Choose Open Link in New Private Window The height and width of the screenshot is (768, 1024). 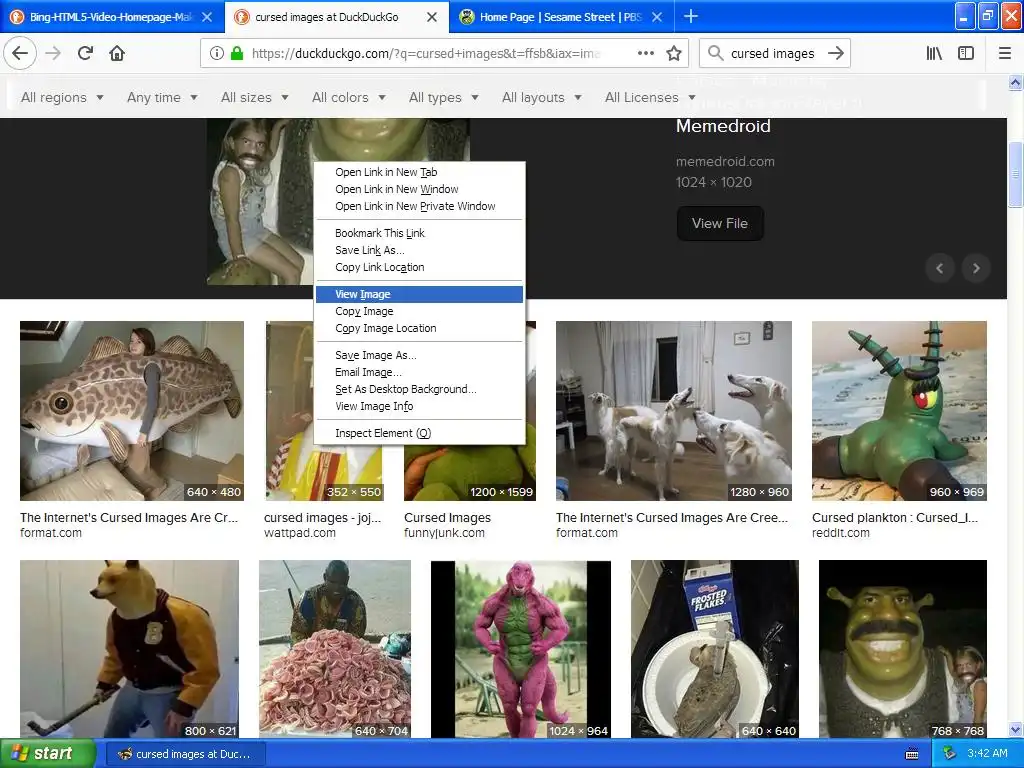[419, 206]
